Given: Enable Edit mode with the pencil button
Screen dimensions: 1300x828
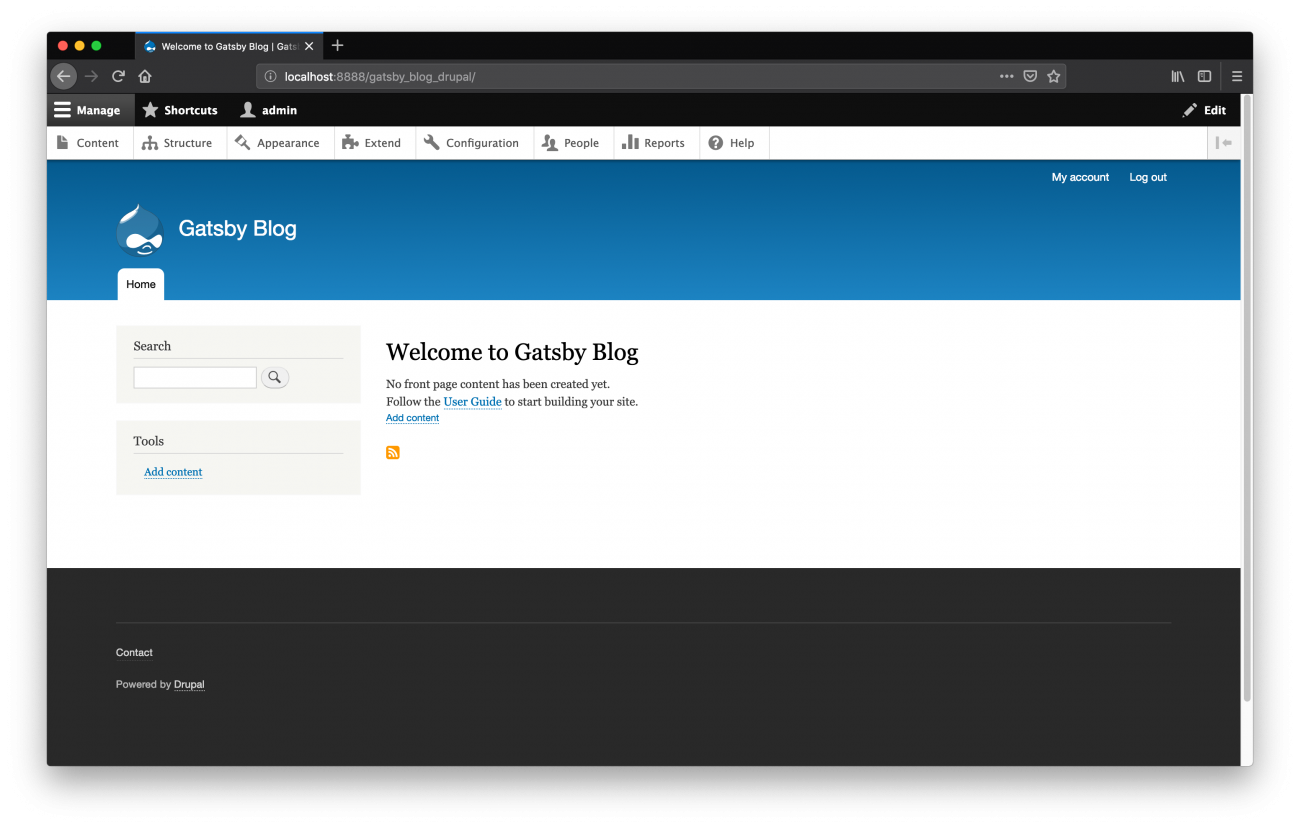Looking at the screenshot, I should 1204,110.
